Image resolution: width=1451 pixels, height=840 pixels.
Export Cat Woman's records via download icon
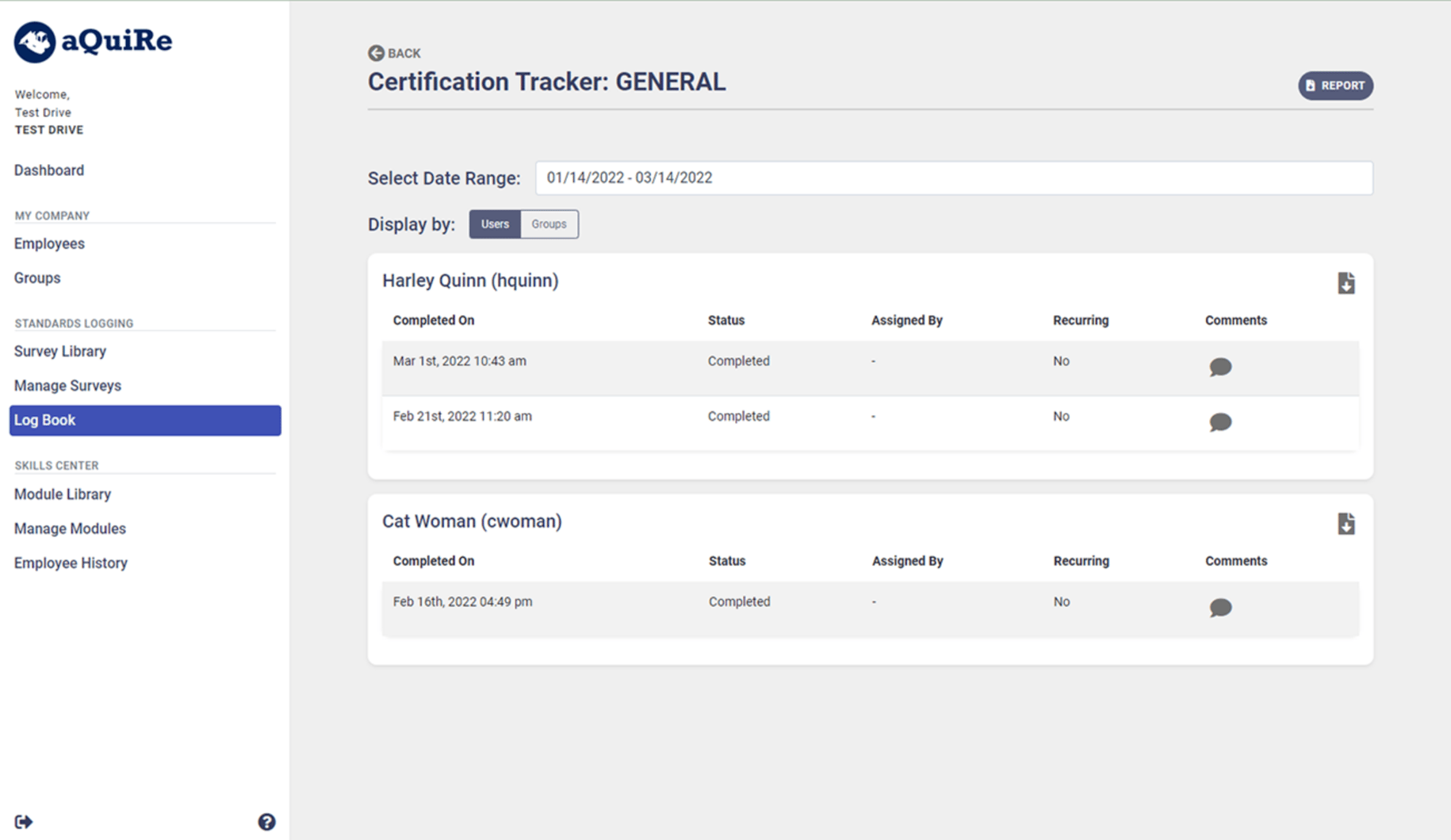tap(1346, 523)
